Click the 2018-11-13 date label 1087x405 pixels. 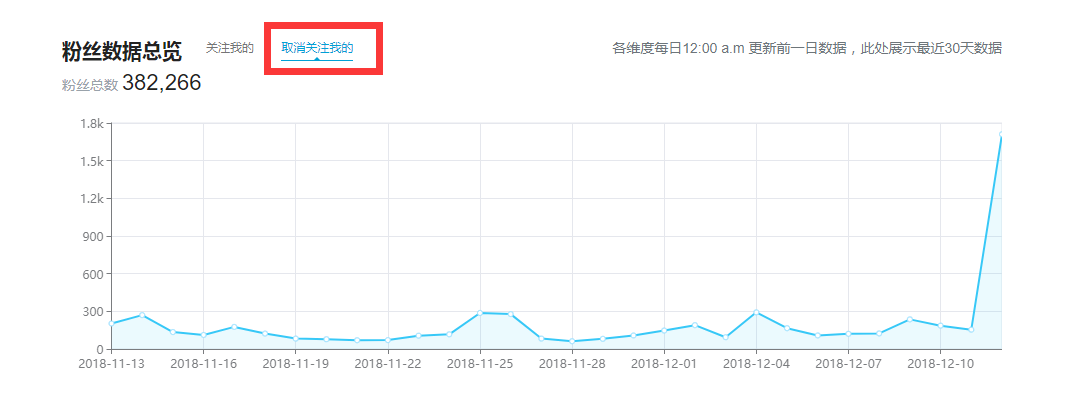coord(112,363)
